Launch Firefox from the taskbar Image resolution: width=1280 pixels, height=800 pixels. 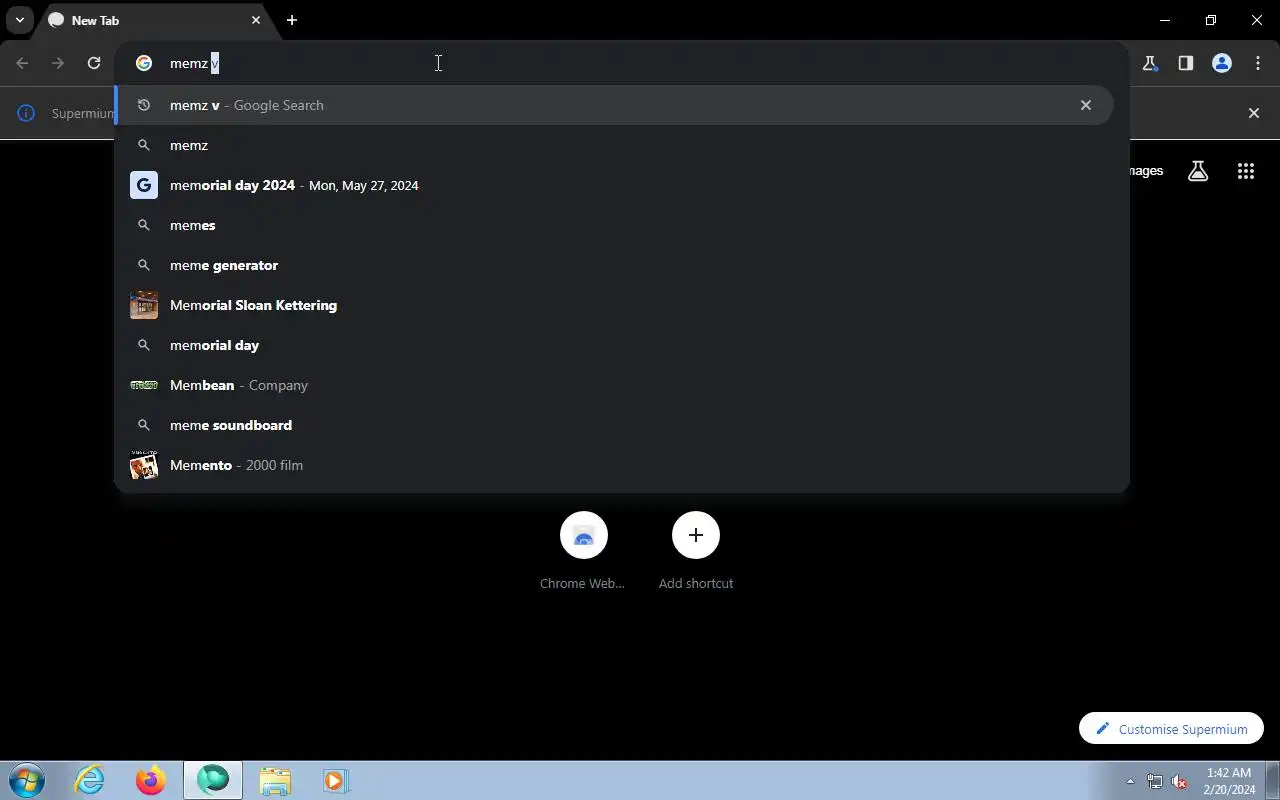pyautogui.click(x=151, y=780)
